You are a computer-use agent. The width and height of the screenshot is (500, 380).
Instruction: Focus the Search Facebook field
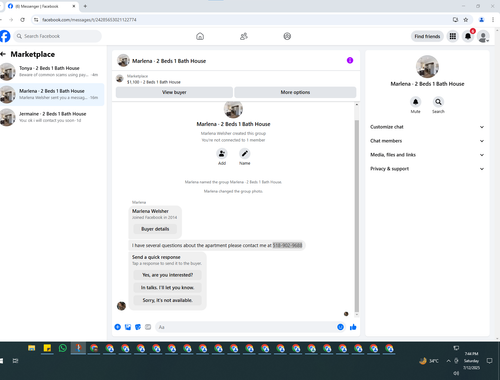coord(57,36)
